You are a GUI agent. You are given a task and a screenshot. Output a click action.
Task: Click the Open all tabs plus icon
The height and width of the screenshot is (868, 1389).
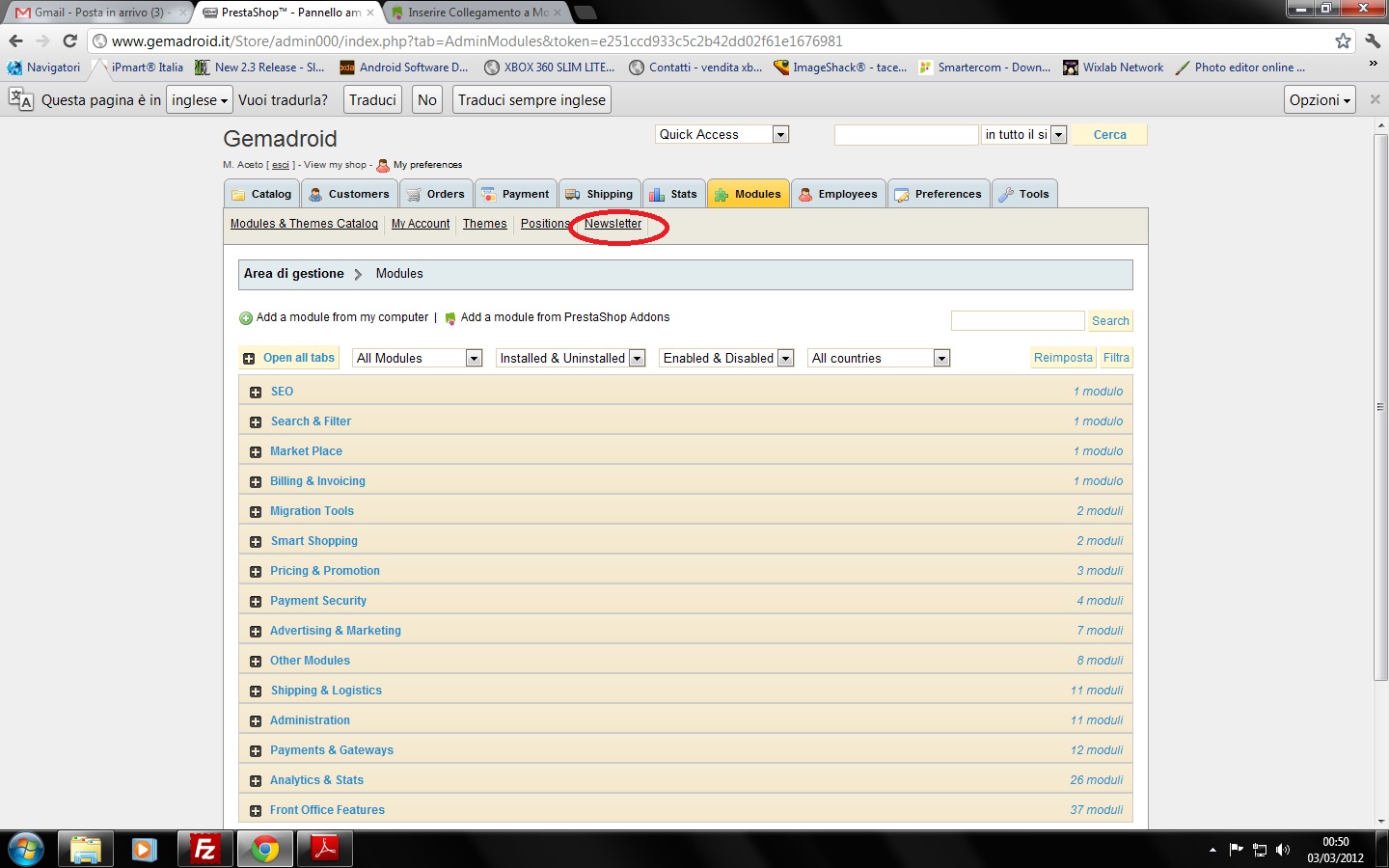pyautogui.click(x=249, y=359)
